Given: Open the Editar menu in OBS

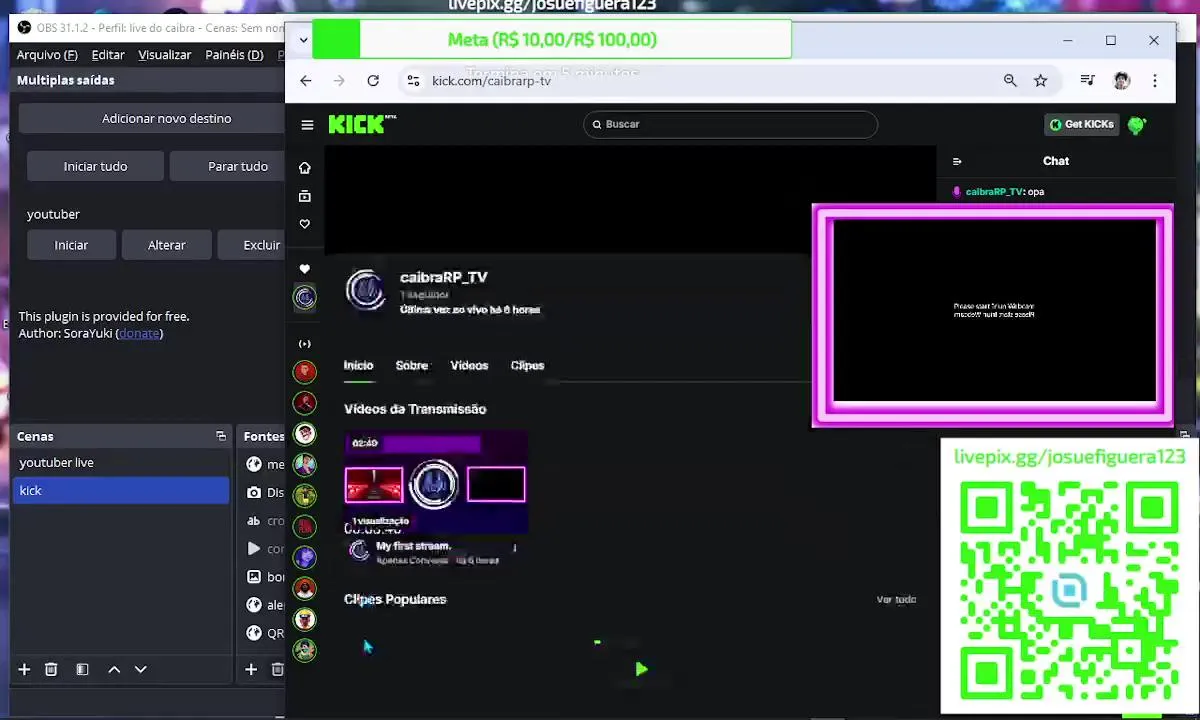Looking at the screenshot, I should (x=108, y=55).
